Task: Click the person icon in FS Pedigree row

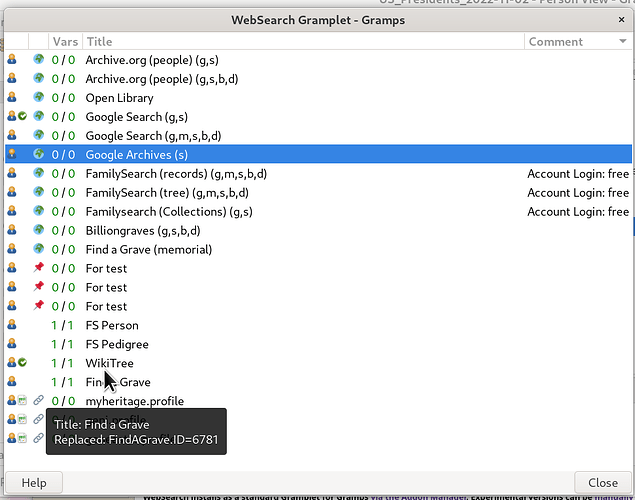Action: tap(12, 344)
